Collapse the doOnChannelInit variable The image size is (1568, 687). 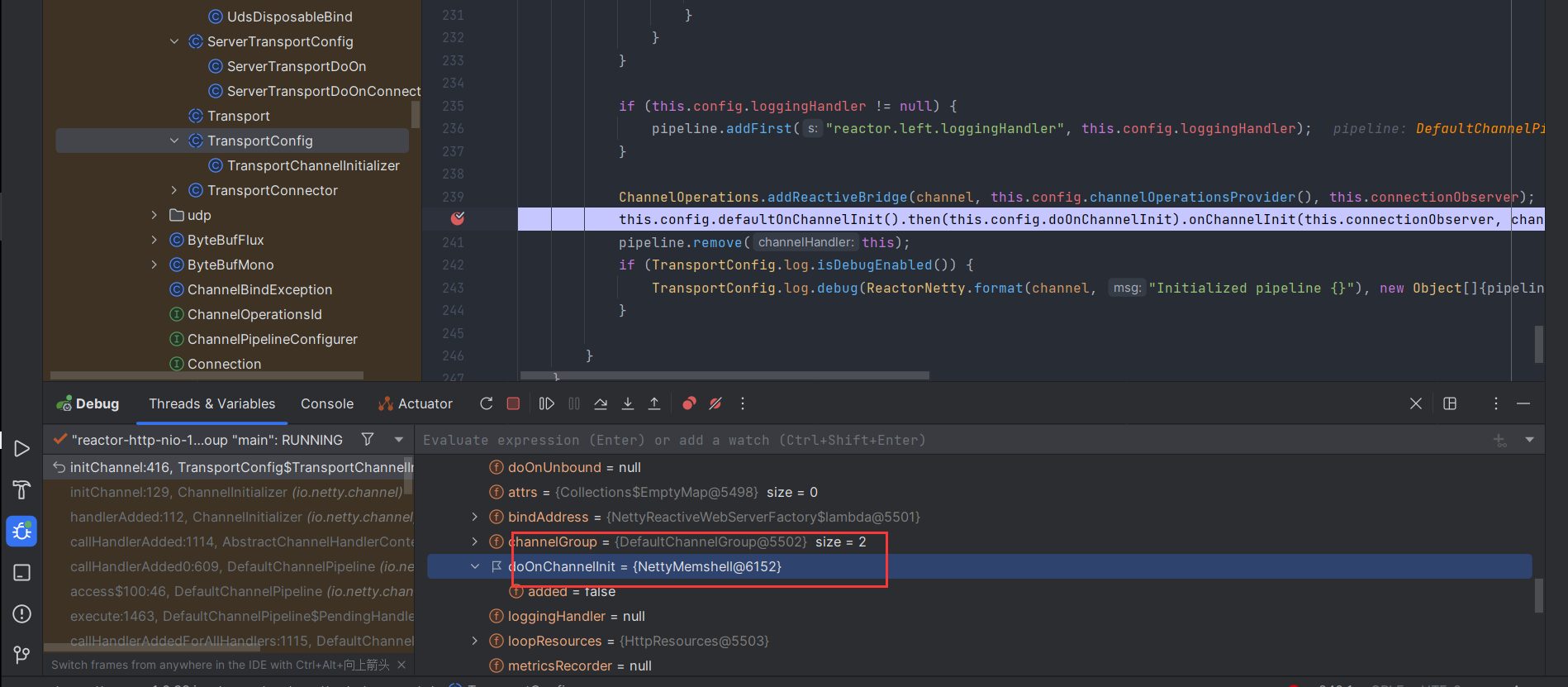pyautogui.click(x=475, y=566)
